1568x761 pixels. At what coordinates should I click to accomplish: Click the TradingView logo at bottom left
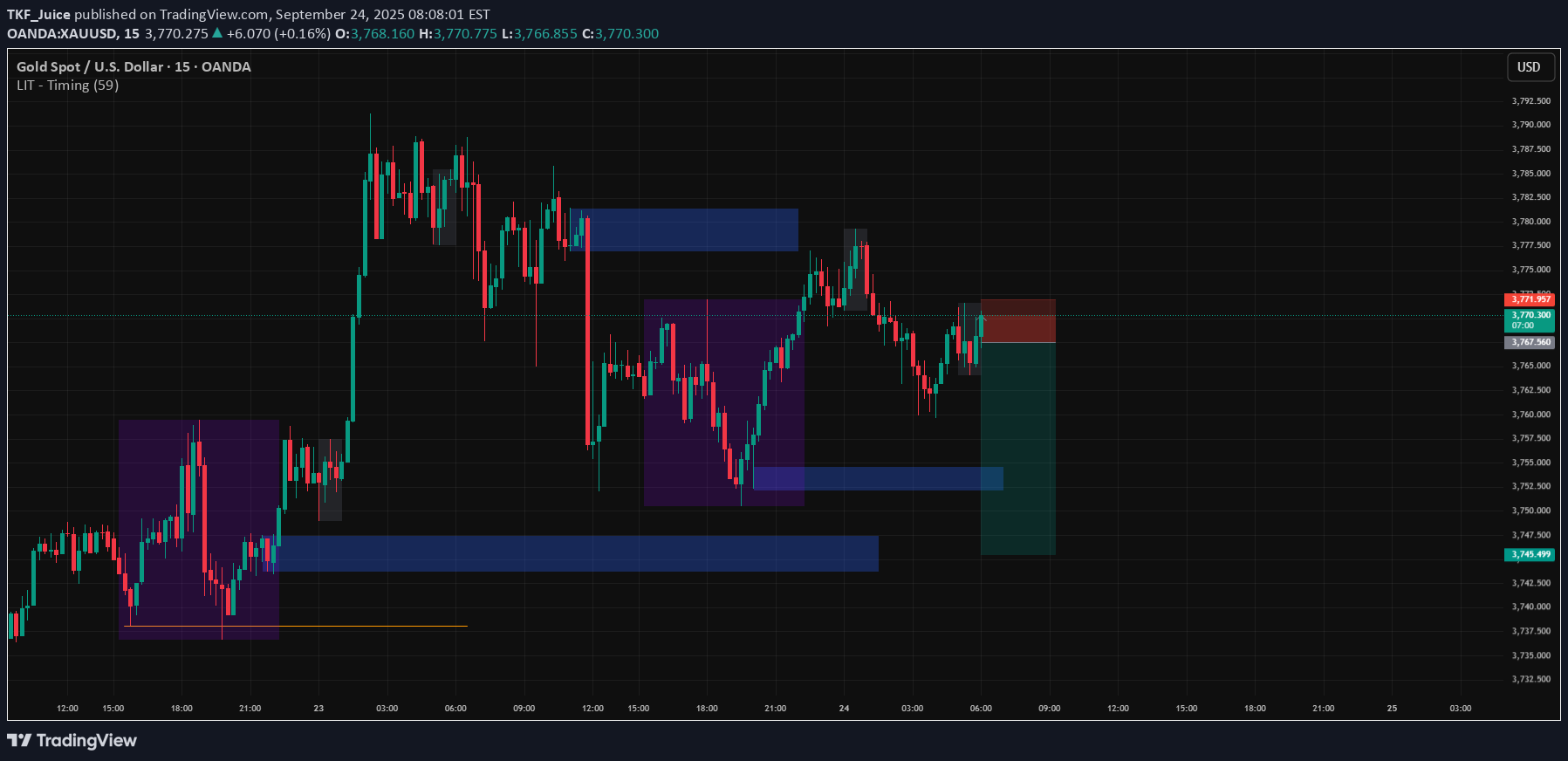72,740
